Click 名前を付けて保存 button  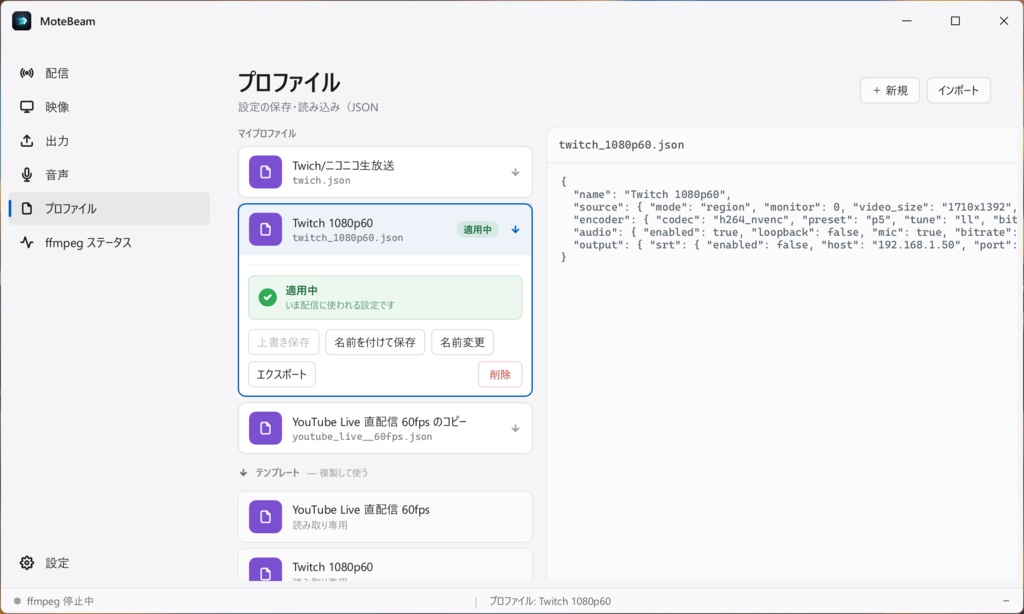point(375,342)
